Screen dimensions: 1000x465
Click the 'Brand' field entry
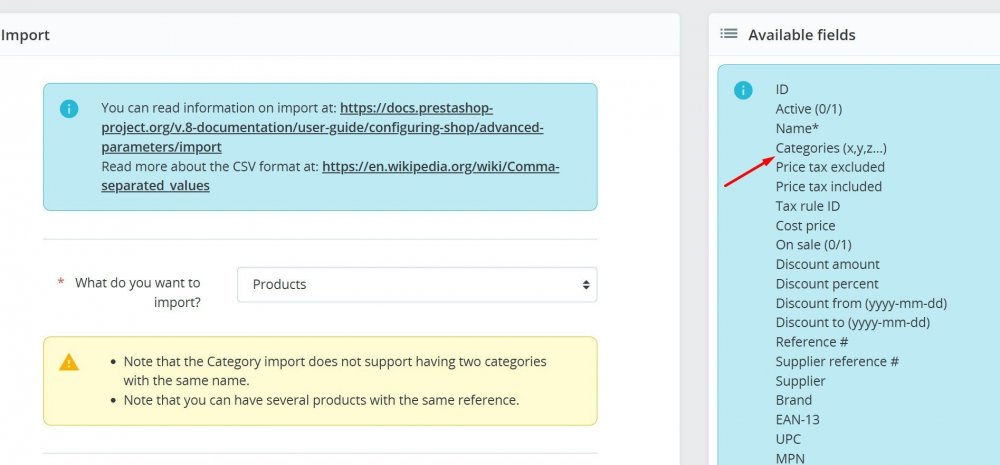[x=794, y=400]
